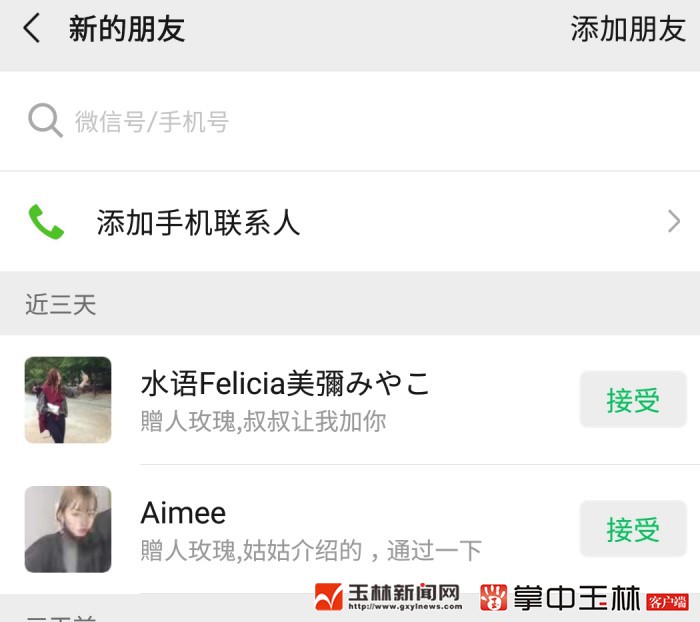The width and height of the screenshot is (700, 622).
Task: Tap the message 赠人玫瑰,叔叔让我加你
Action: [x=263, y=421]
